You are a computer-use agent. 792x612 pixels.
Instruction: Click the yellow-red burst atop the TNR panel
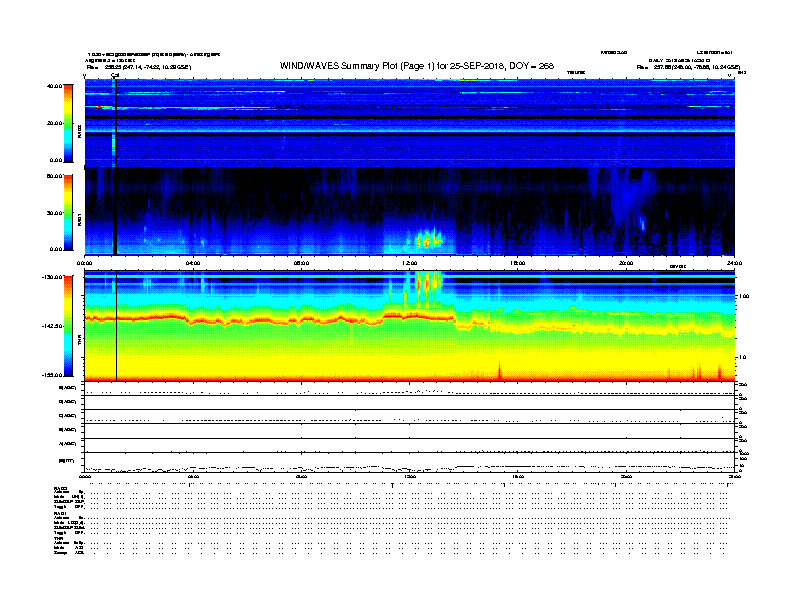[x=428, y=285]
